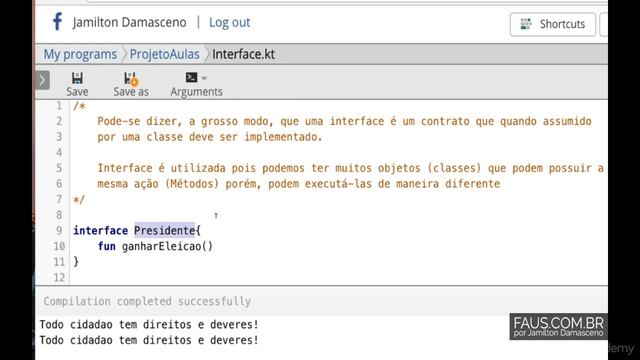This screenshot has height=360, width=640.
Task: Select the Interface.kt breadcrumb
Action: click(x=243, y=54)
